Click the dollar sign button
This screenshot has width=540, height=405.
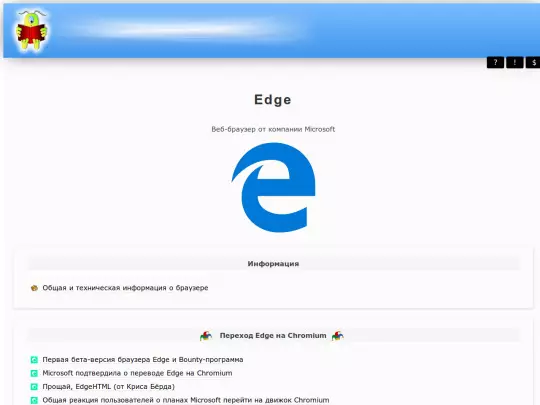(x=533, y=62)
